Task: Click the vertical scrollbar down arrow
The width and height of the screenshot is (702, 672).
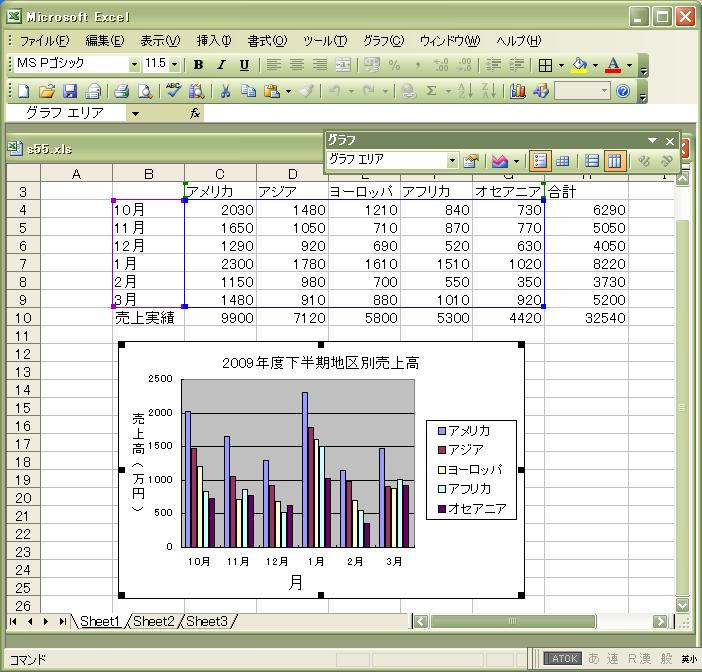Action: pos(682,605)
